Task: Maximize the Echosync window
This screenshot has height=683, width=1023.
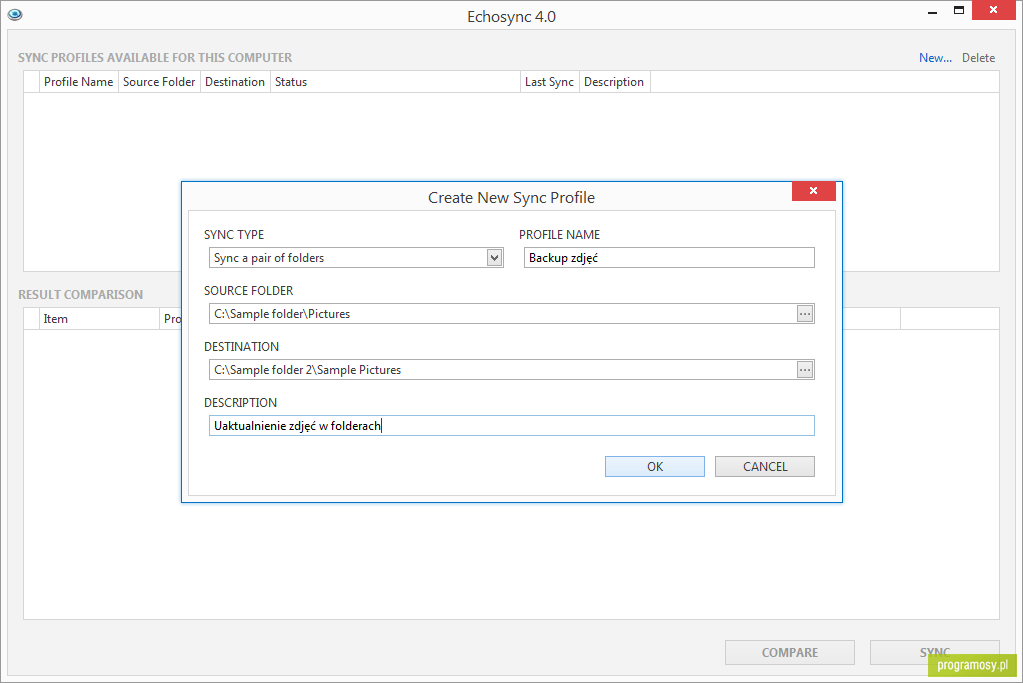Action: click(958, 10)
